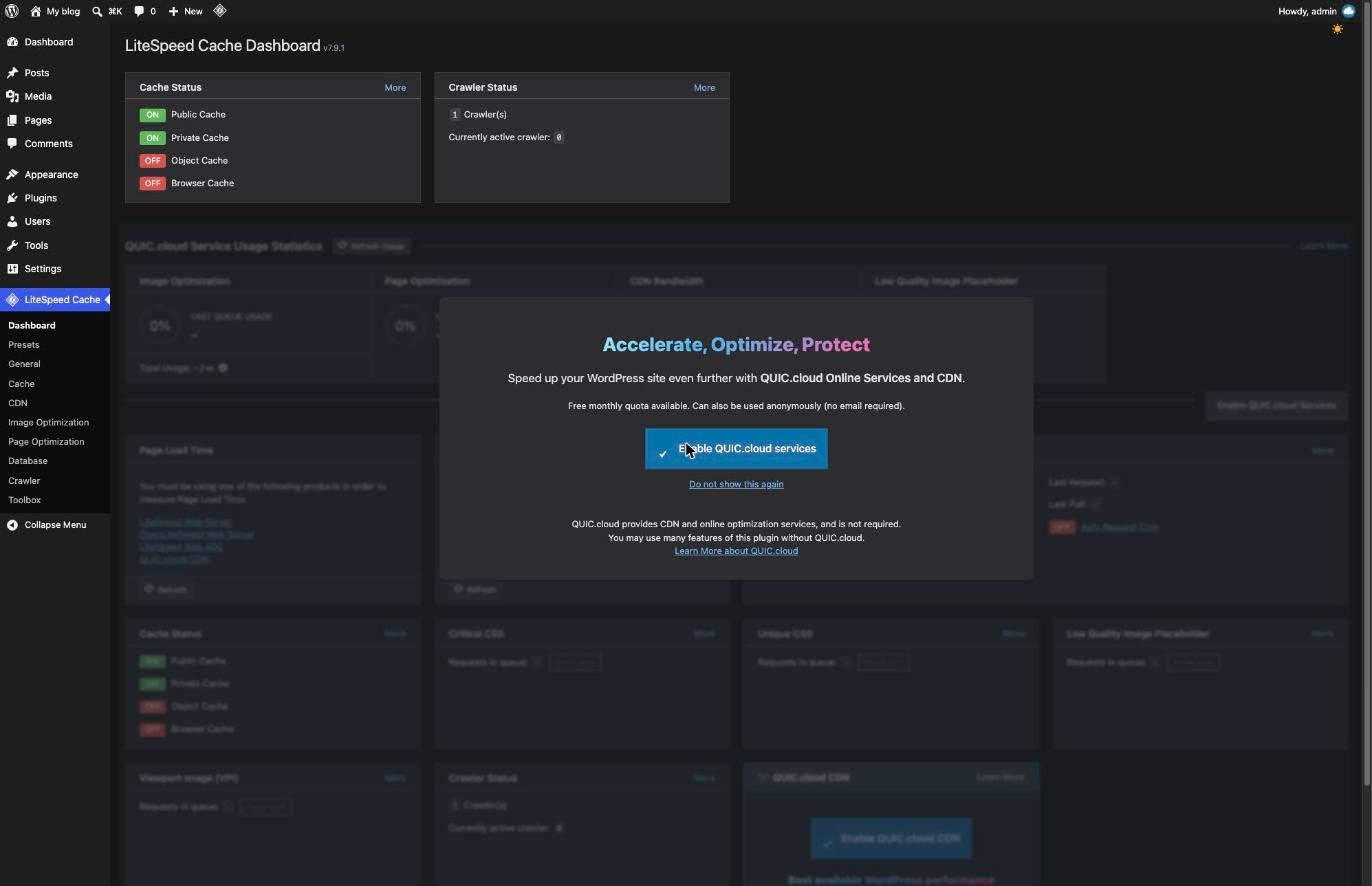Click the Pages icon in sidebar

click(12, 120)
